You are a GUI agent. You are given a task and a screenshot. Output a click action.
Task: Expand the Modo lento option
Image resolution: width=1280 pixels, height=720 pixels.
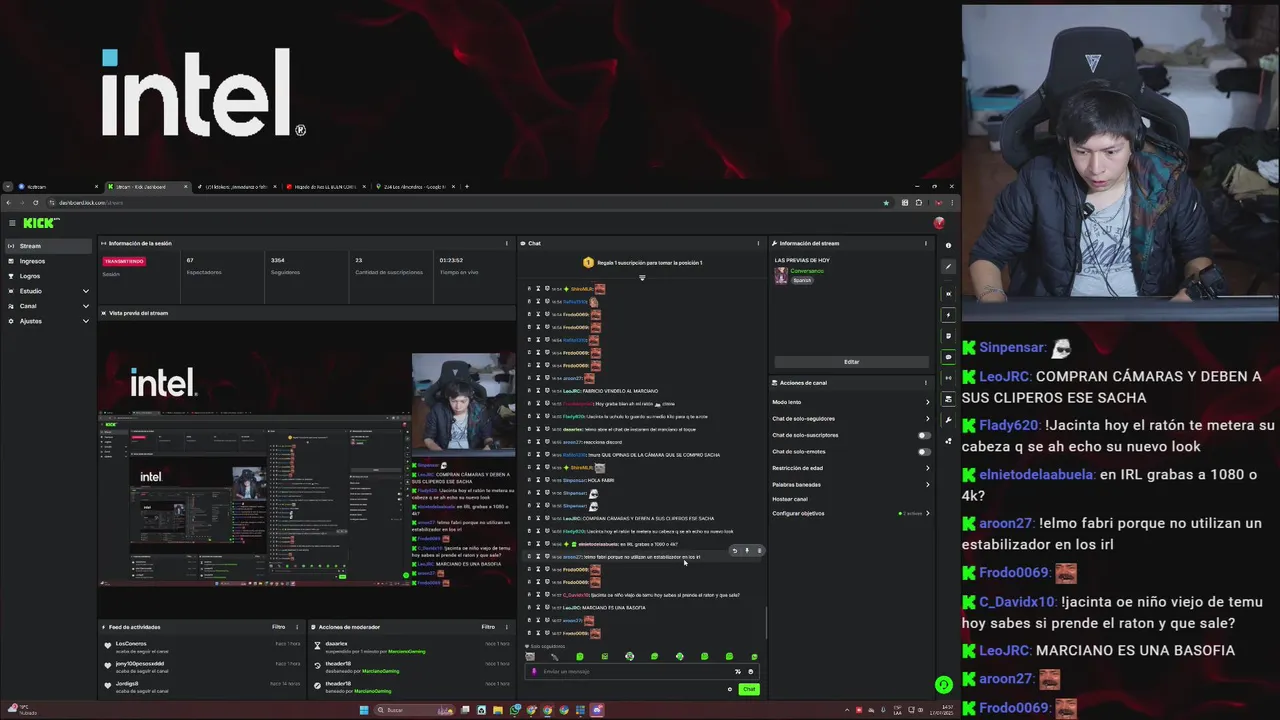(x=851, y=402)
